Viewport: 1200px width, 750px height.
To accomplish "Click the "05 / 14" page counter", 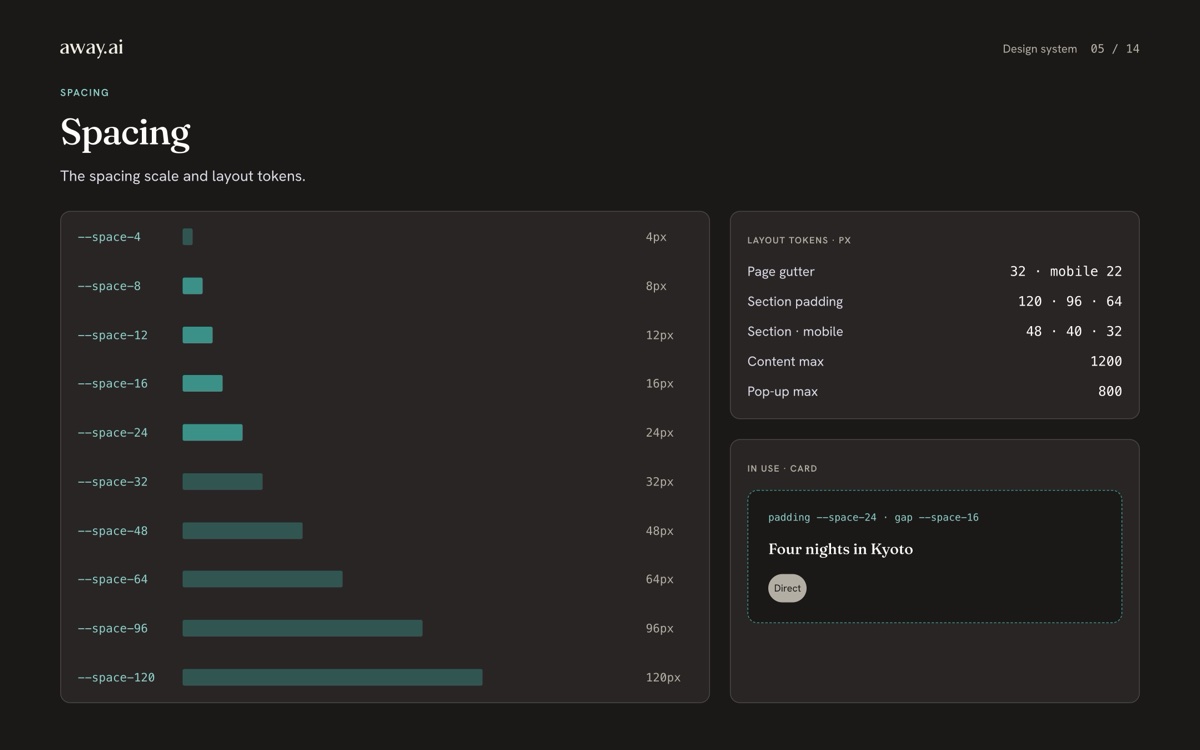I will pos(1115,49).
